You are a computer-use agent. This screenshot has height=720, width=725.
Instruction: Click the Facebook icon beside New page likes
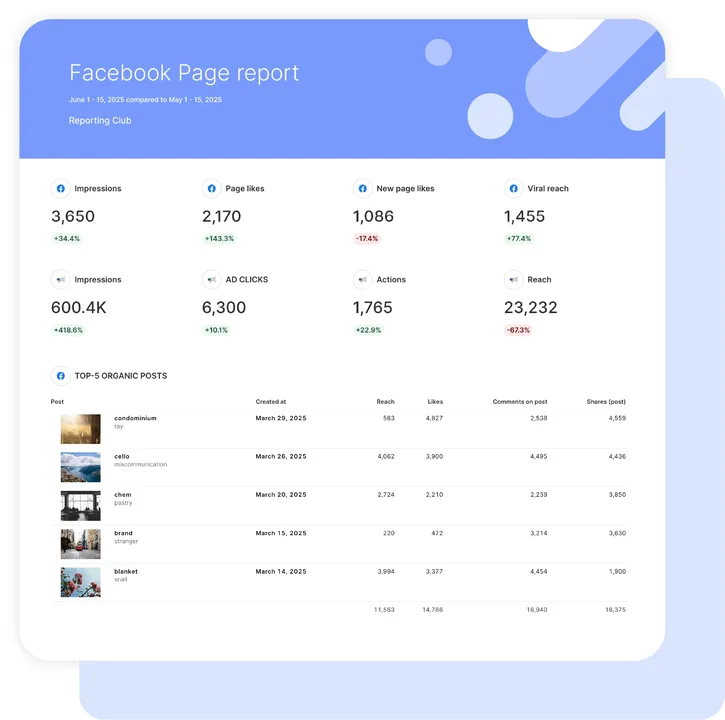pos(362,189)
